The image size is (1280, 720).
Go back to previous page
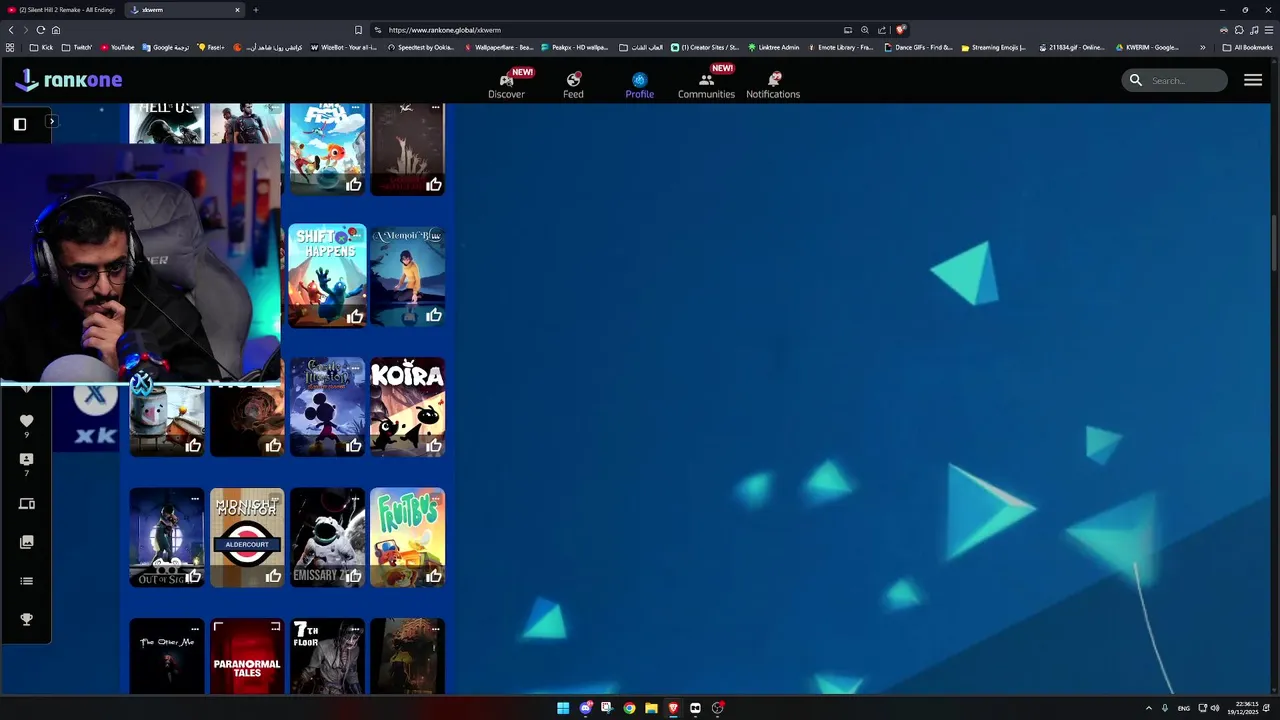pyautogui.click(x=11, y=30)
